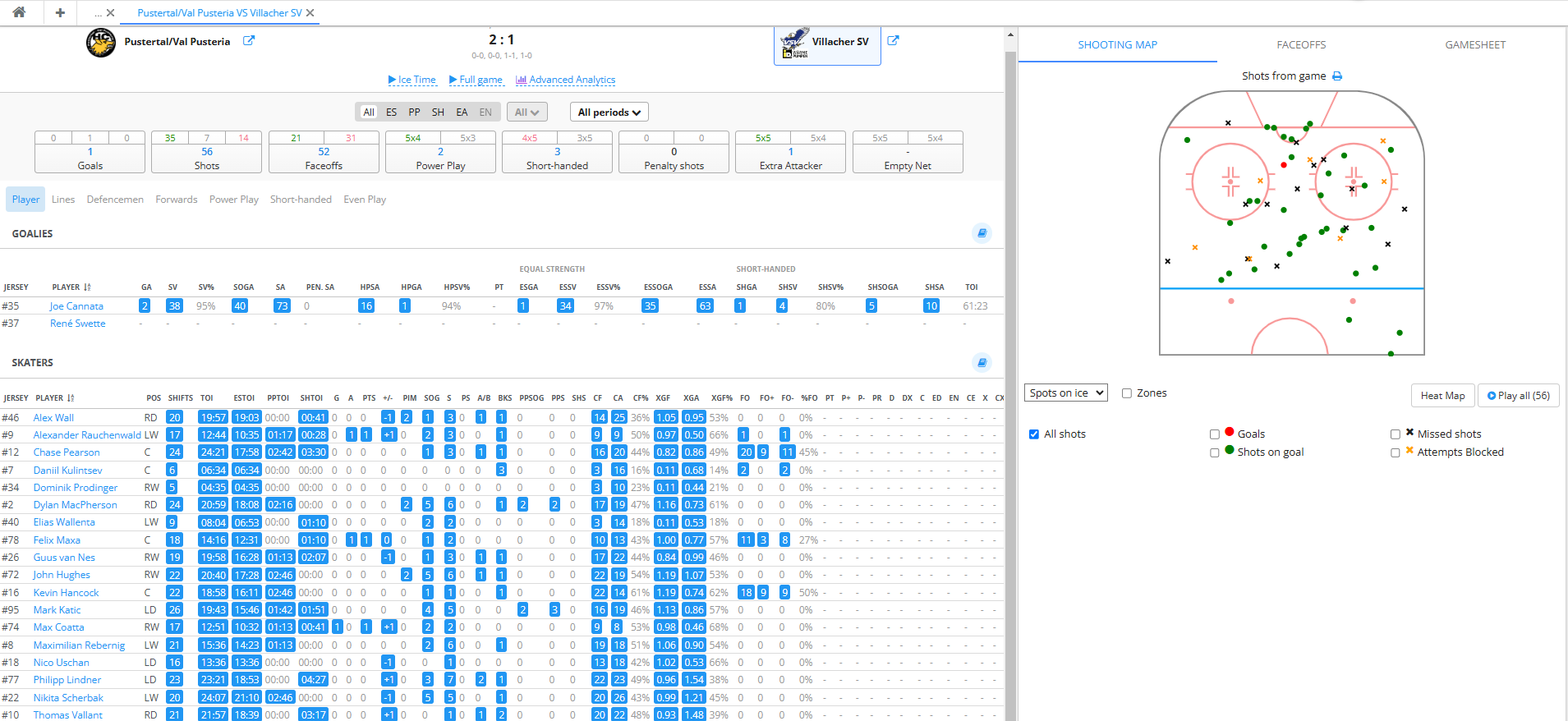Open Villacher SV external link icon

(893, 41)
